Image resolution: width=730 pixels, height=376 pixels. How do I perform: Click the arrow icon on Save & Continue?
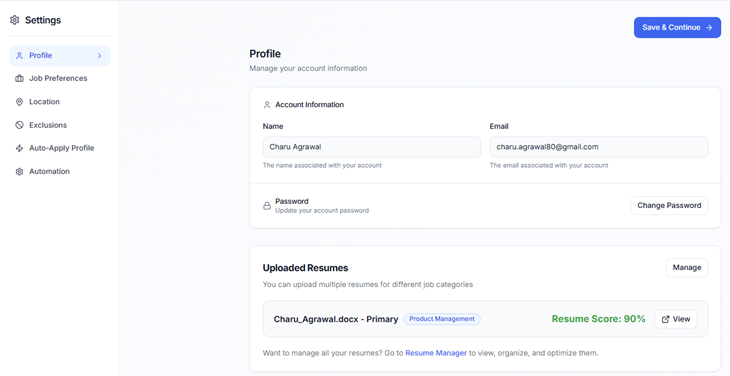[709, 27]
